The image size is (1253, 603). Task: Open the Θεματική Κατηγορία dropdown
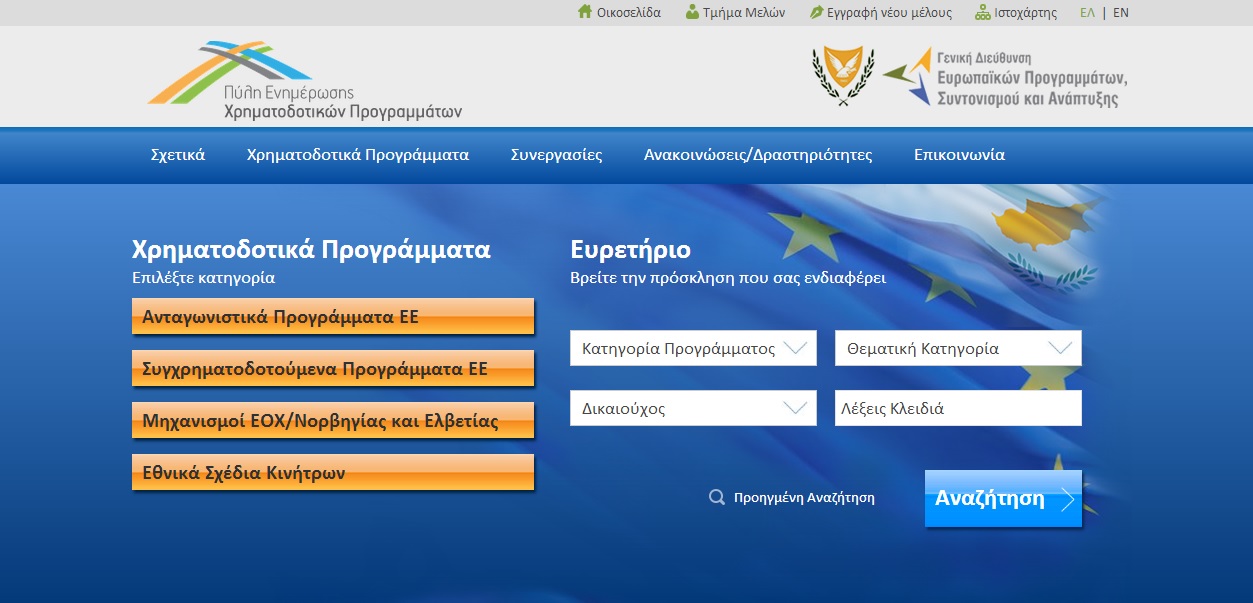coord(958,348)
